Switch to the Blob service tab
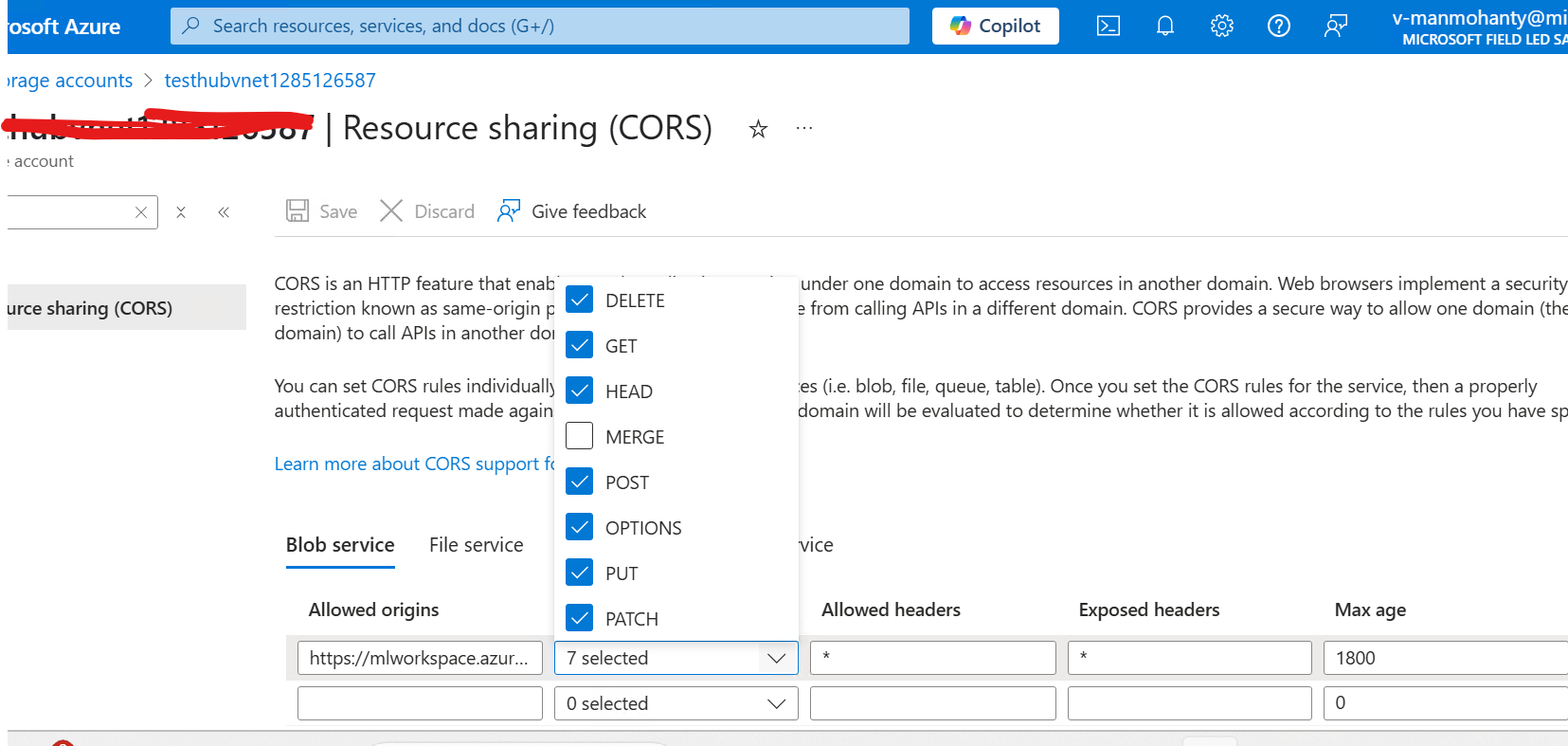1568x746 pixels. tap(340, 545)
